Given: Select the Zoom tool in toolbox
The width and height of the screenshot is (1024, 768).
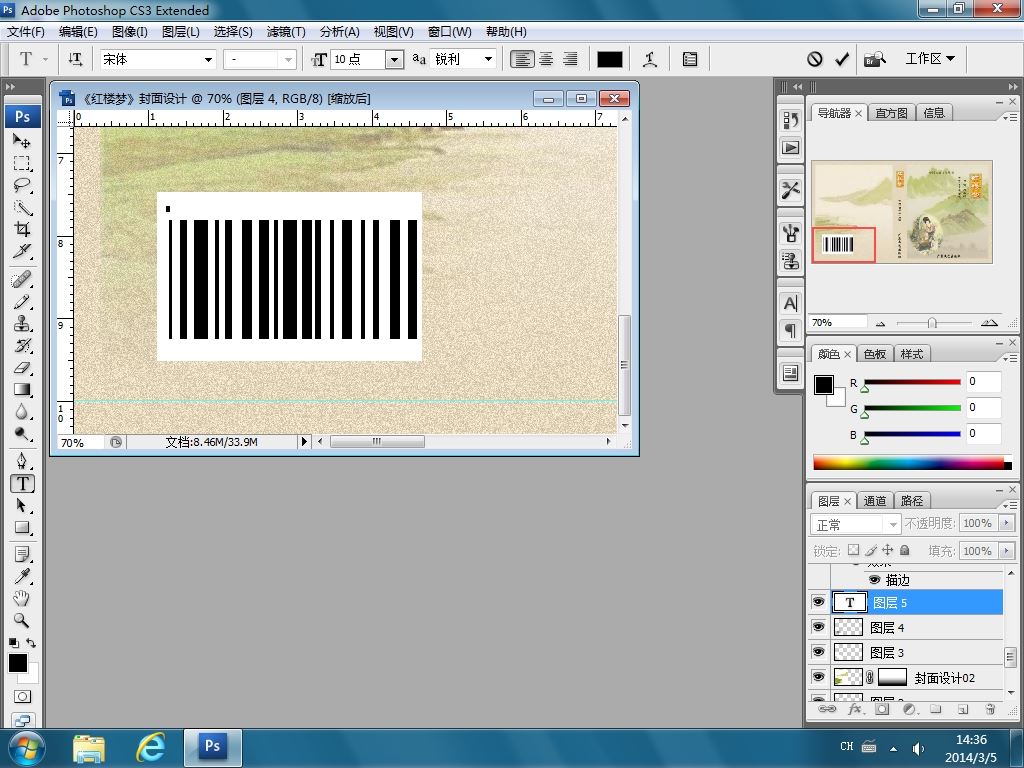Looking at the screenshot, I should pos(22,620).
